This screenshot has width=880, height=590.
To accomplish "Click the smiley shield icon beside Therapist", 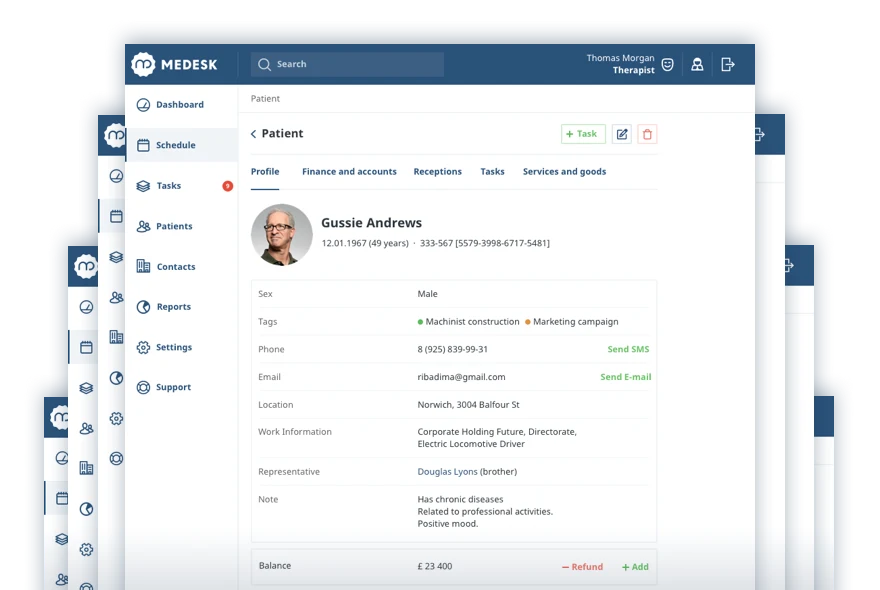I will (x=667, y=65).
